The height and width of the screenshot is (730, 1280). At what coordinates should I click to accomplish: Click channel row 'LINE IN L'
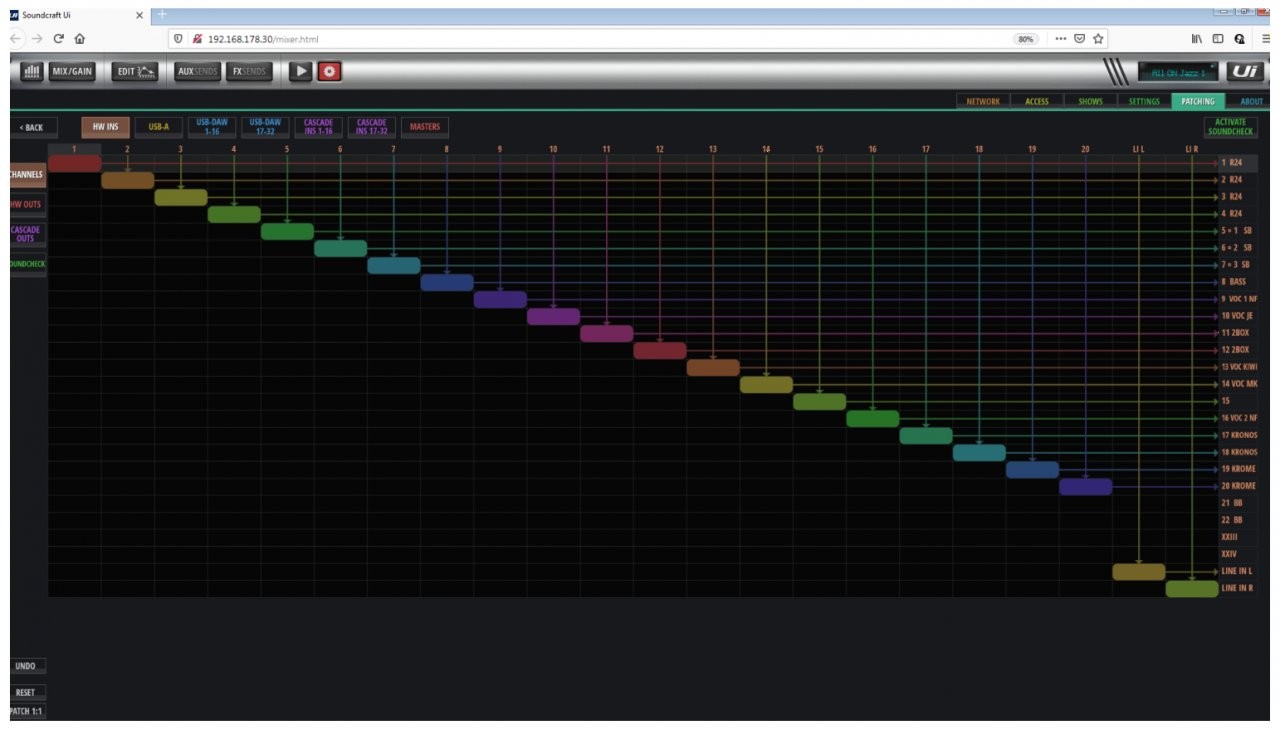[x=1238, y=571]
